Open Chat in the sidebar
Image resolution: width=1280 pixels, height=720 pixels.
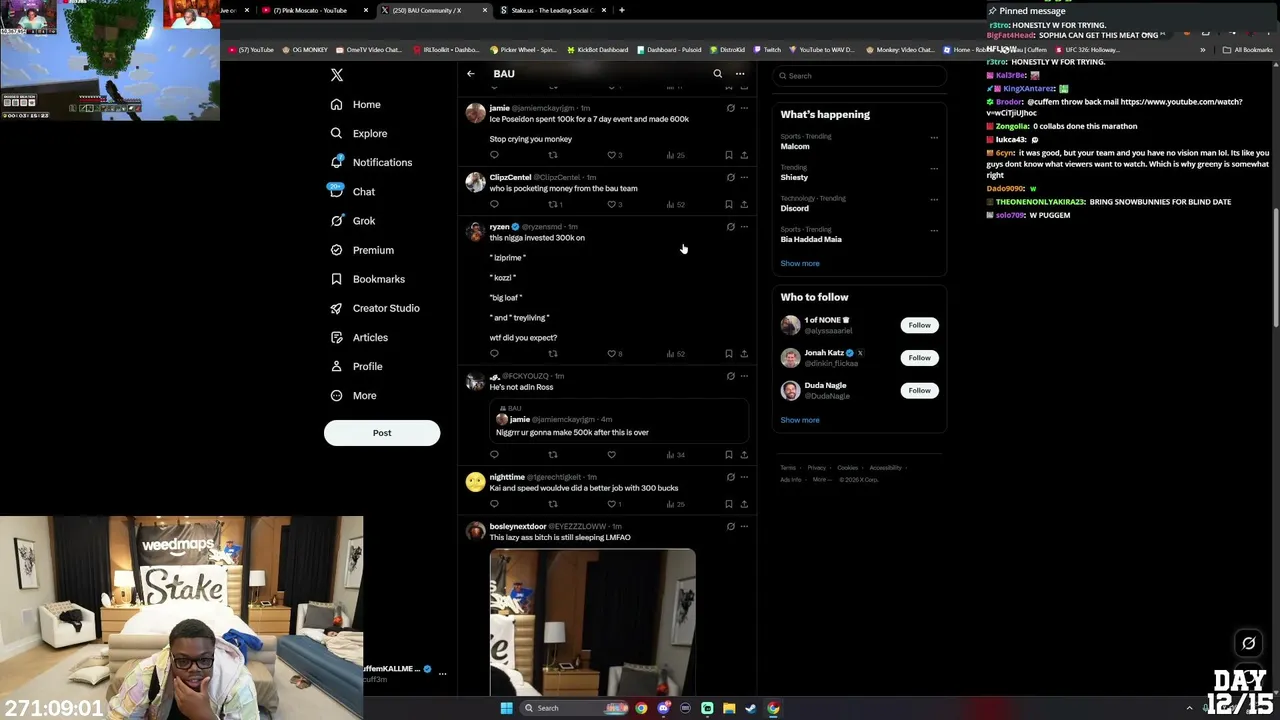pos(353,191)
